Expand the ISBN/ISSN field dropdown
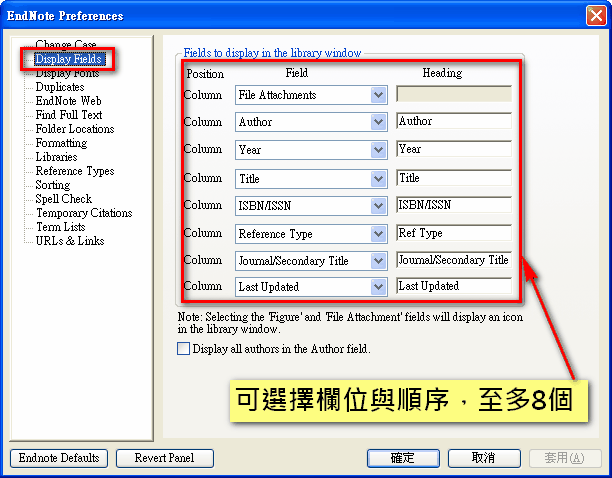Viewport: 612px width, 478px height. [x=378, y=206]
